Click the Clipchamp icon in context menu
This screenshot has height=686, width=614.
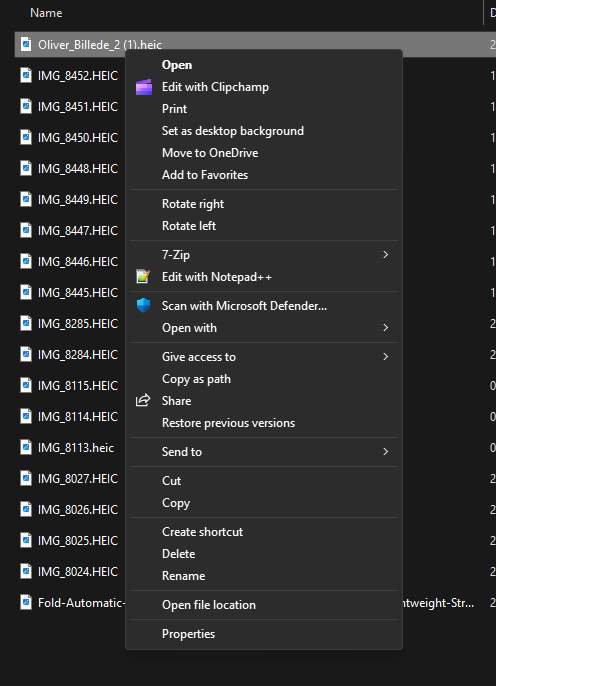[x=143, y=87]
